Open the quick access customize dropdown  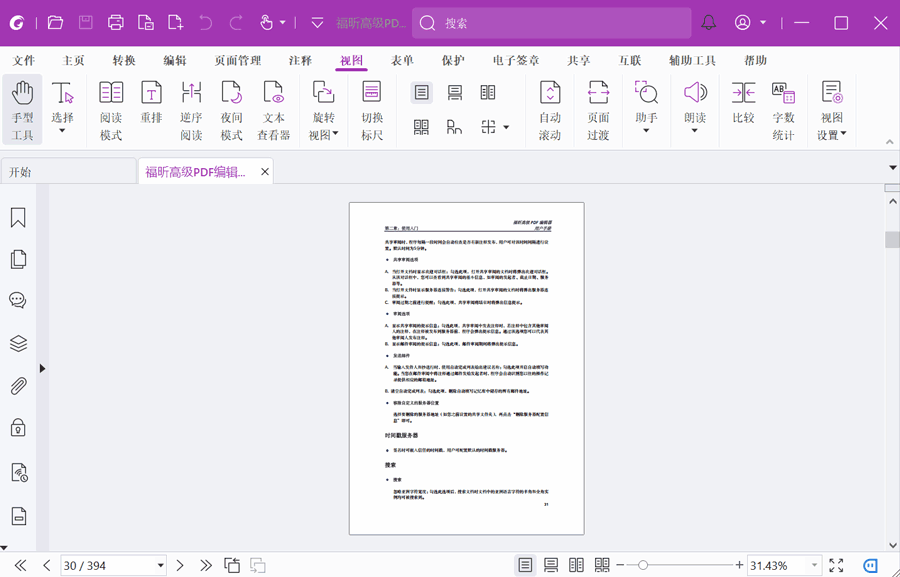point(317,23)
